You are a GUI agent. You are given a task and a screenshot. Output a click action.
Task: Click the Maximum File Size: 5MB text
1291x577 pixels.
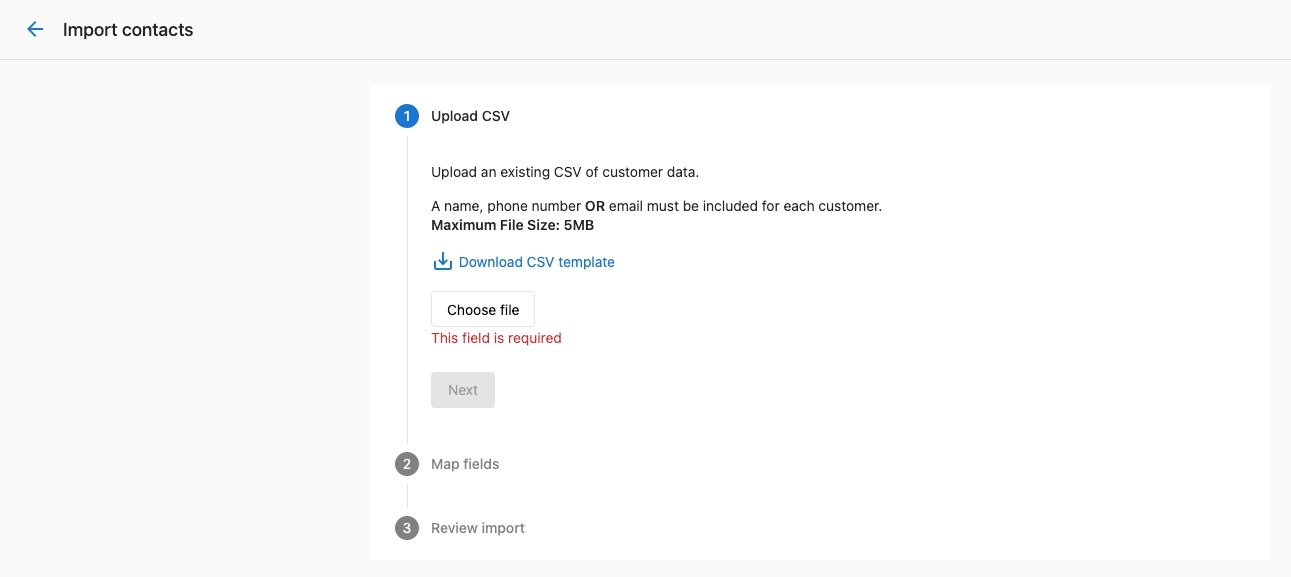512,225
